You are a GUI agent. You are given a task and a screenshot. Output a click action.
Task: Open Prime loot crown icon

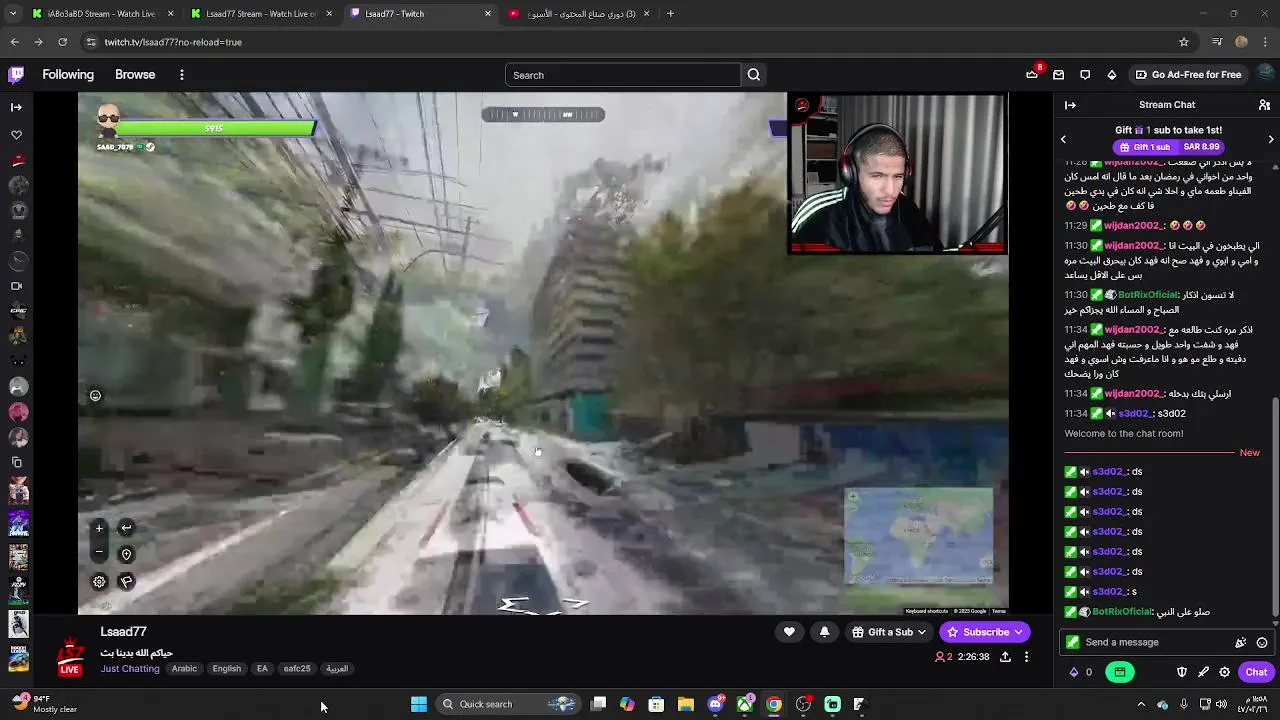point(1032,75)
